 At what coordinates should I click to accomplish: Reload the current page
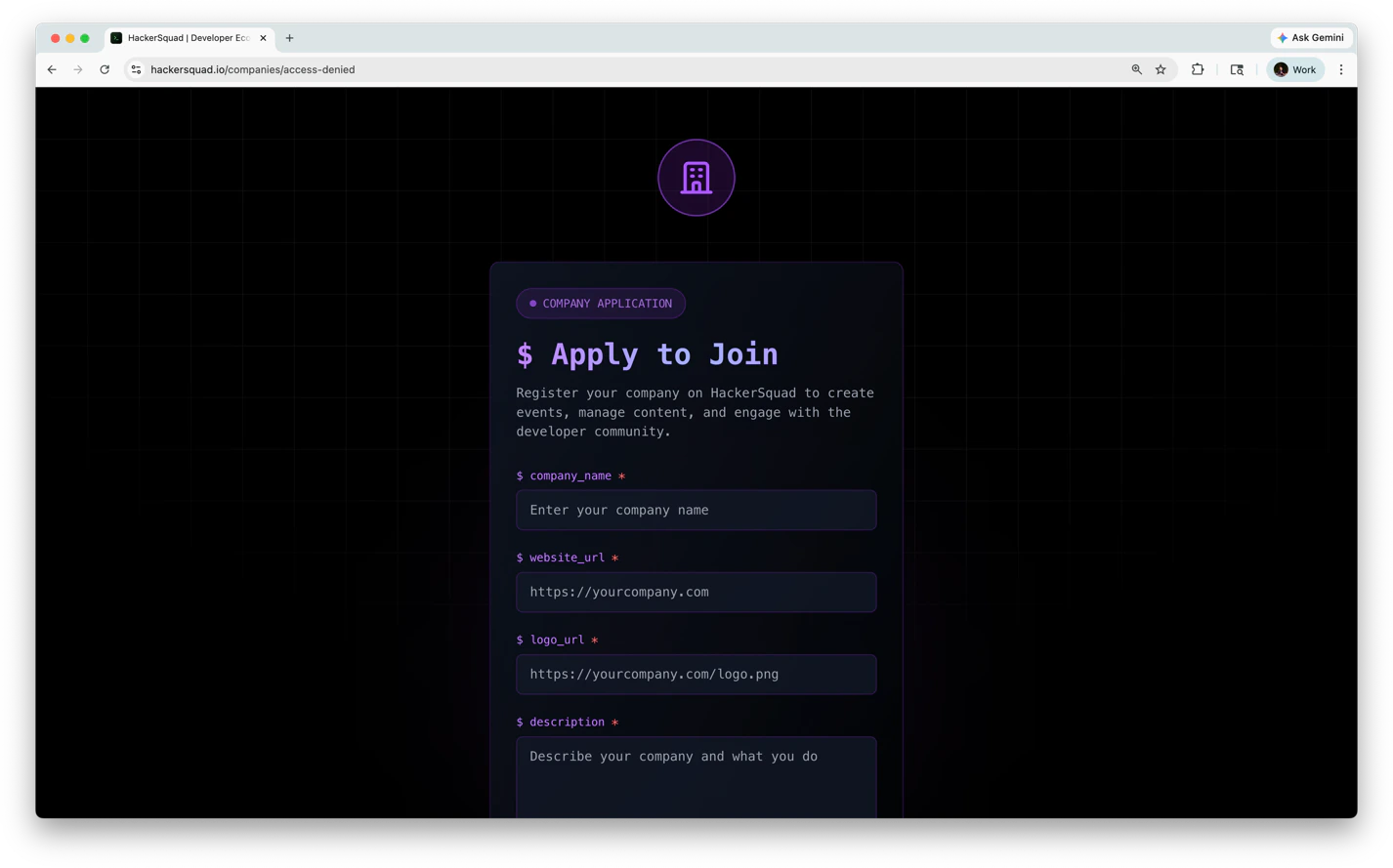(105, 69)
